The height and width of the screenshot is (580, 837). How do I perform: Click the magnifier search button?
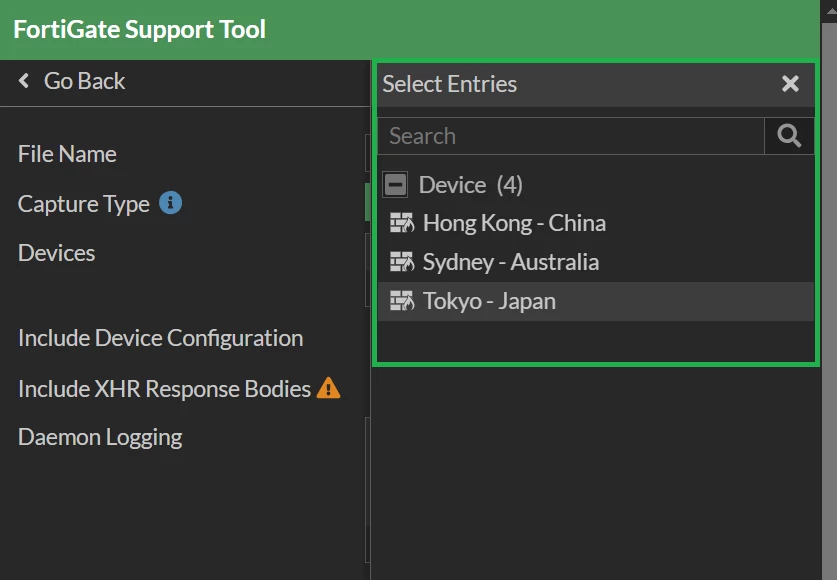coord(789,136)
